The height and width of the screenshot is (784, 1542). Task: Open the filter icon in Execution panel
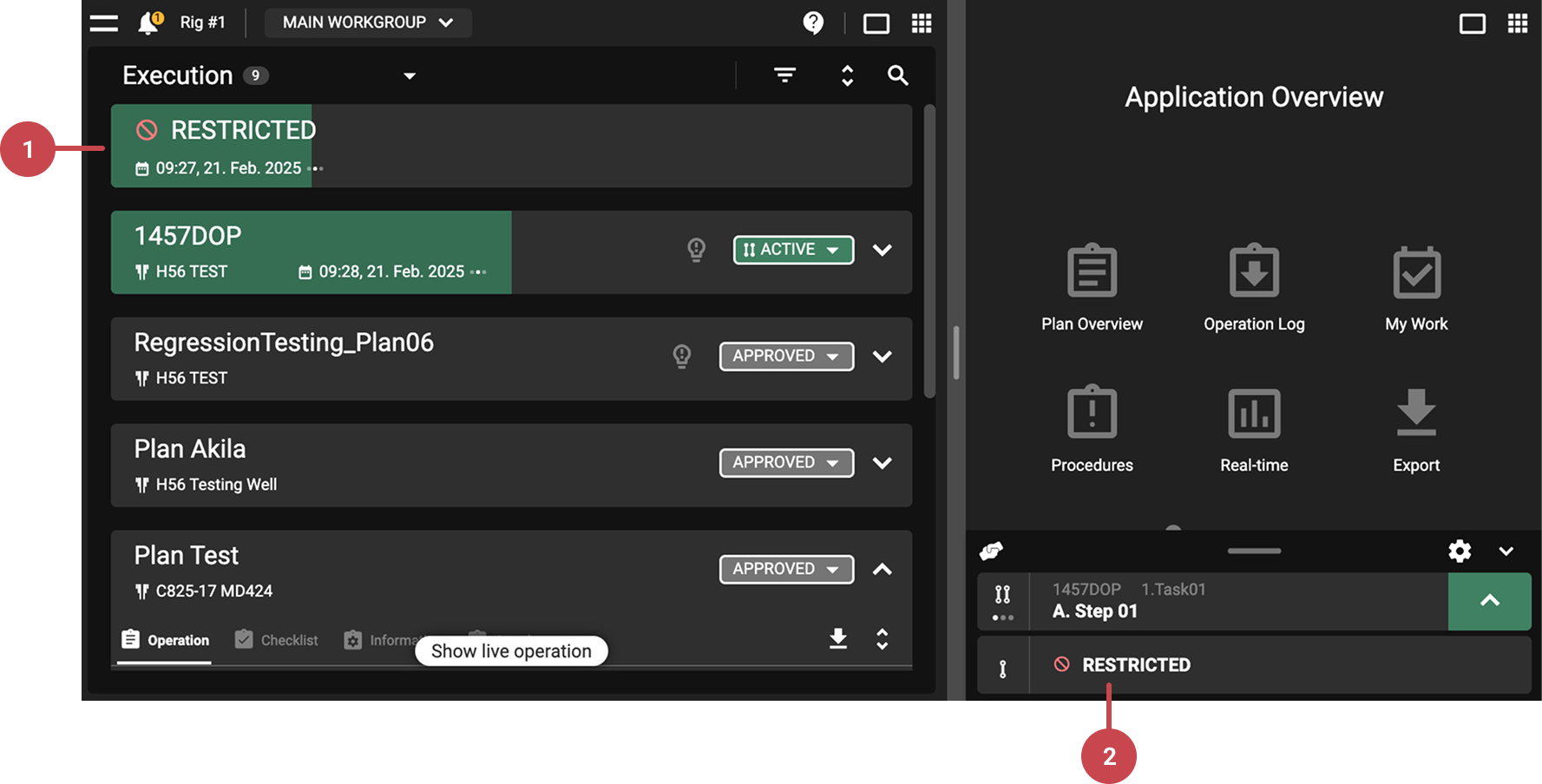(784, 75)
